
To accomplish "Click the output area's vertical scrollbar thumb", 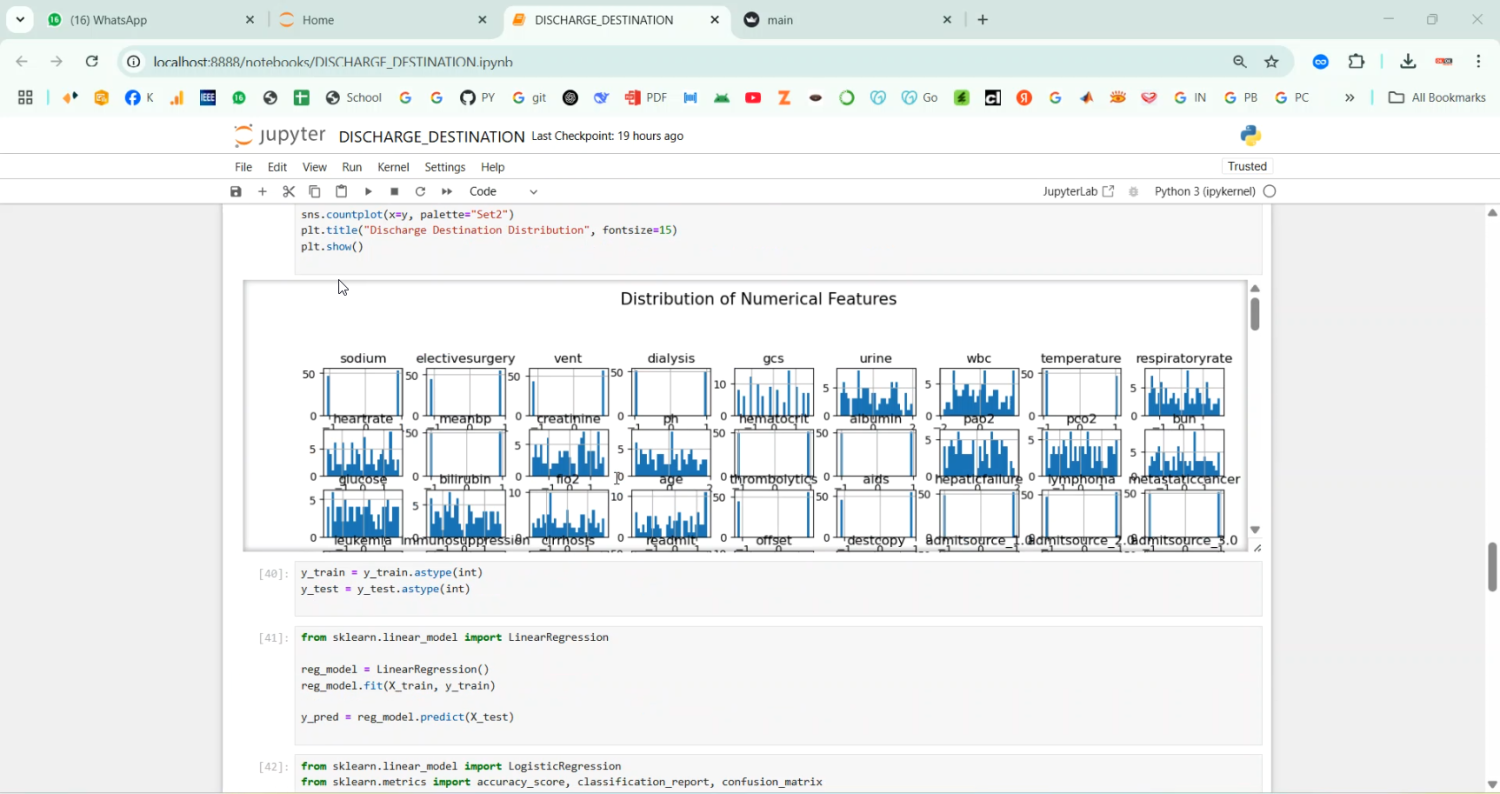I will 1254,314.
